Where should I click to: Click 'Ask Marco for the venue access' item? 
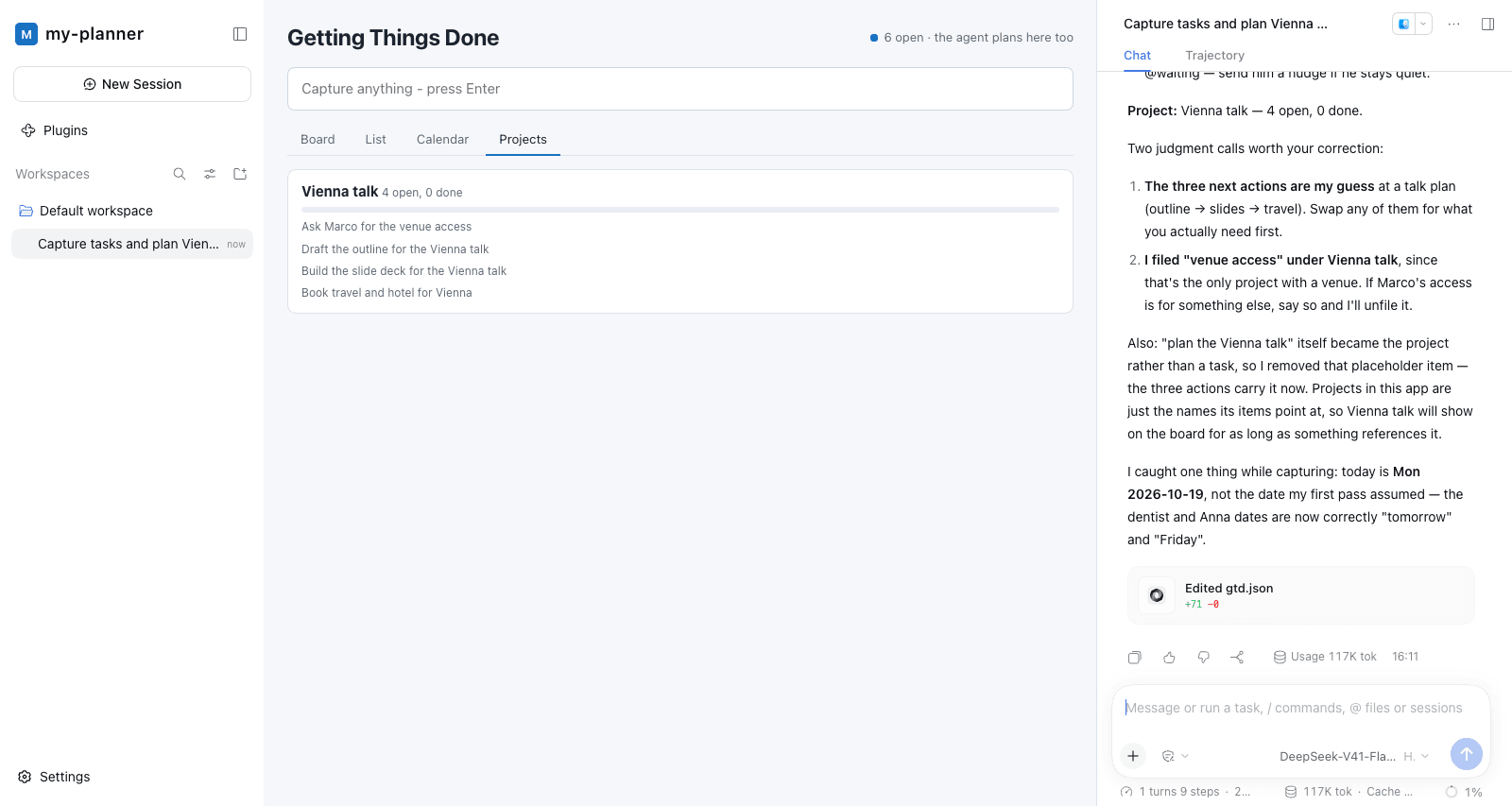pos(387,227)
